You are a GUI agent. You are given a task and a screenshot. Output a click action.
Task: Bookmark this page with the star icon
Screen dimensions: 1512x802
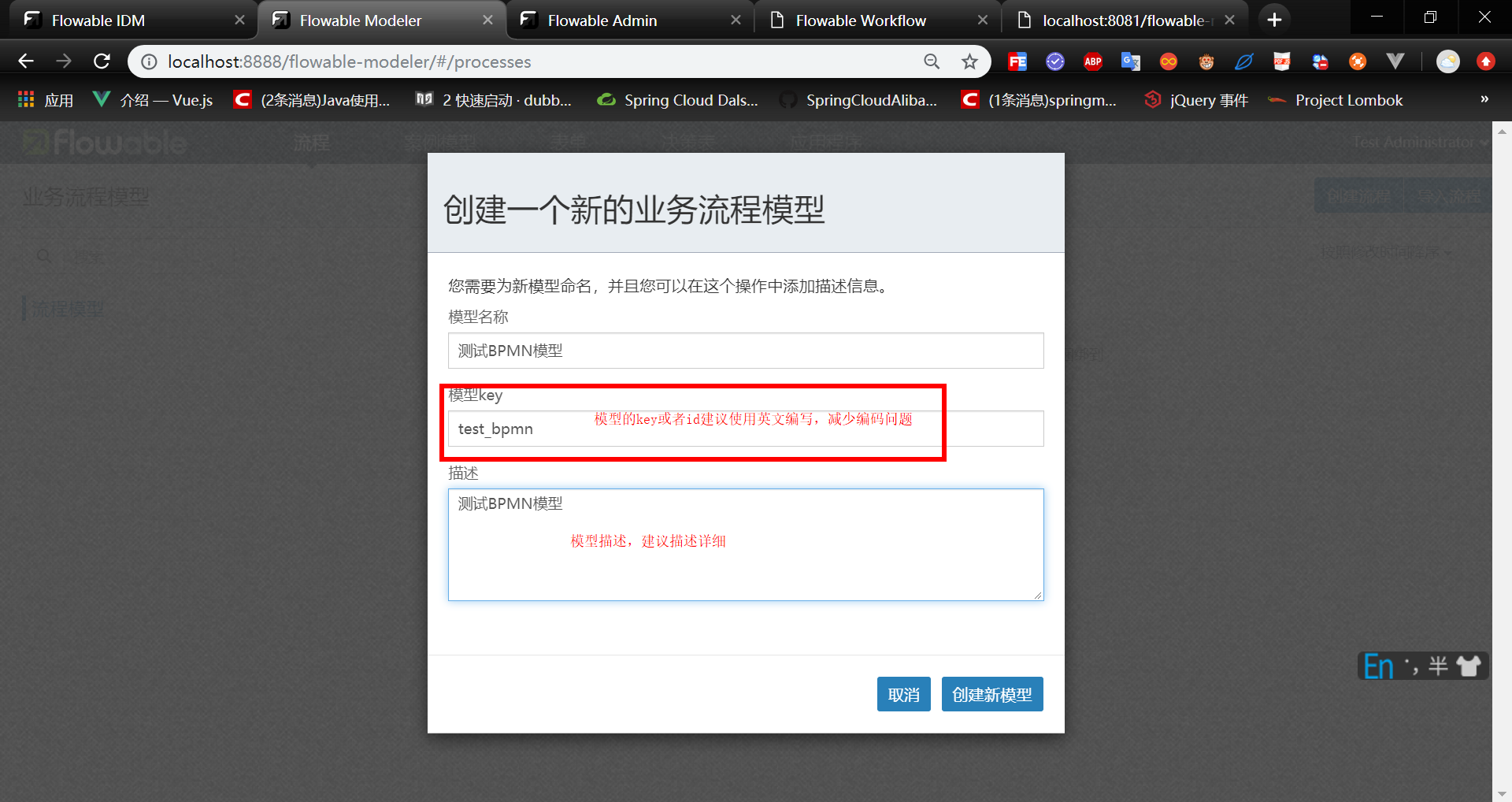(969, 61)
